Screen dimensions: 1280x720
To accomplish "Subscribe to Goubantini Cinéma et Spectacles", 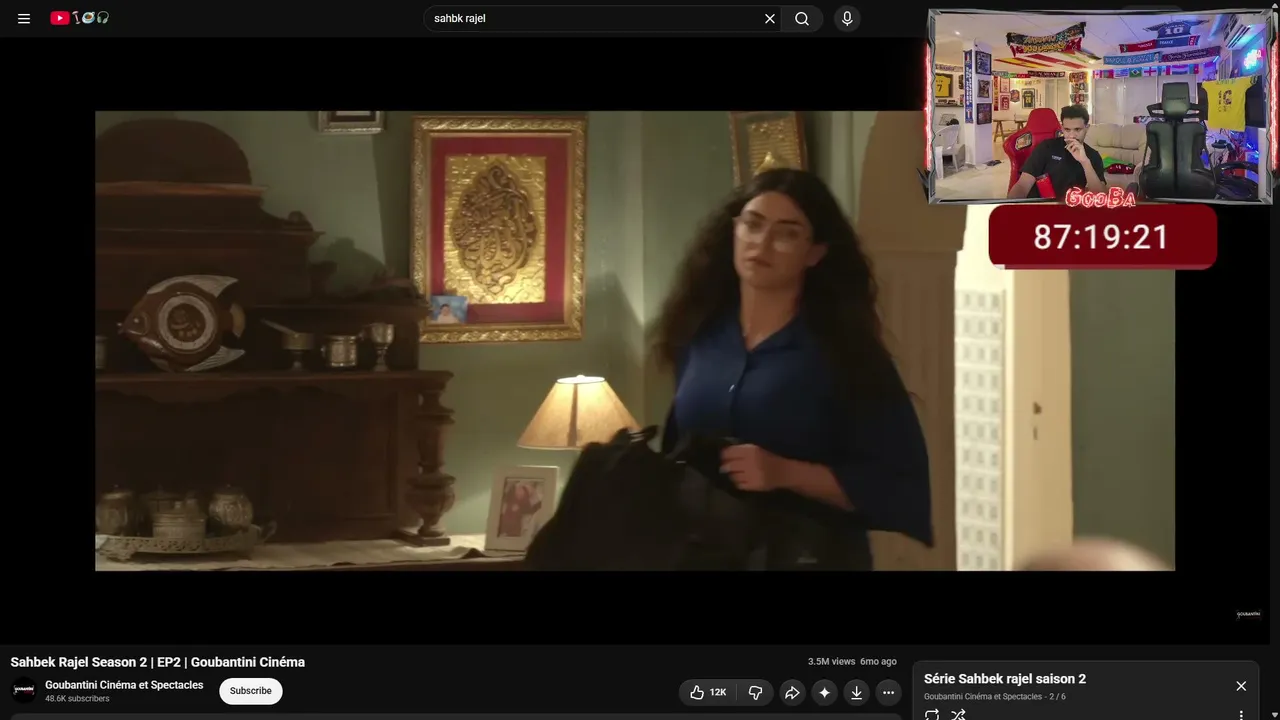I will tap(251, 691).
